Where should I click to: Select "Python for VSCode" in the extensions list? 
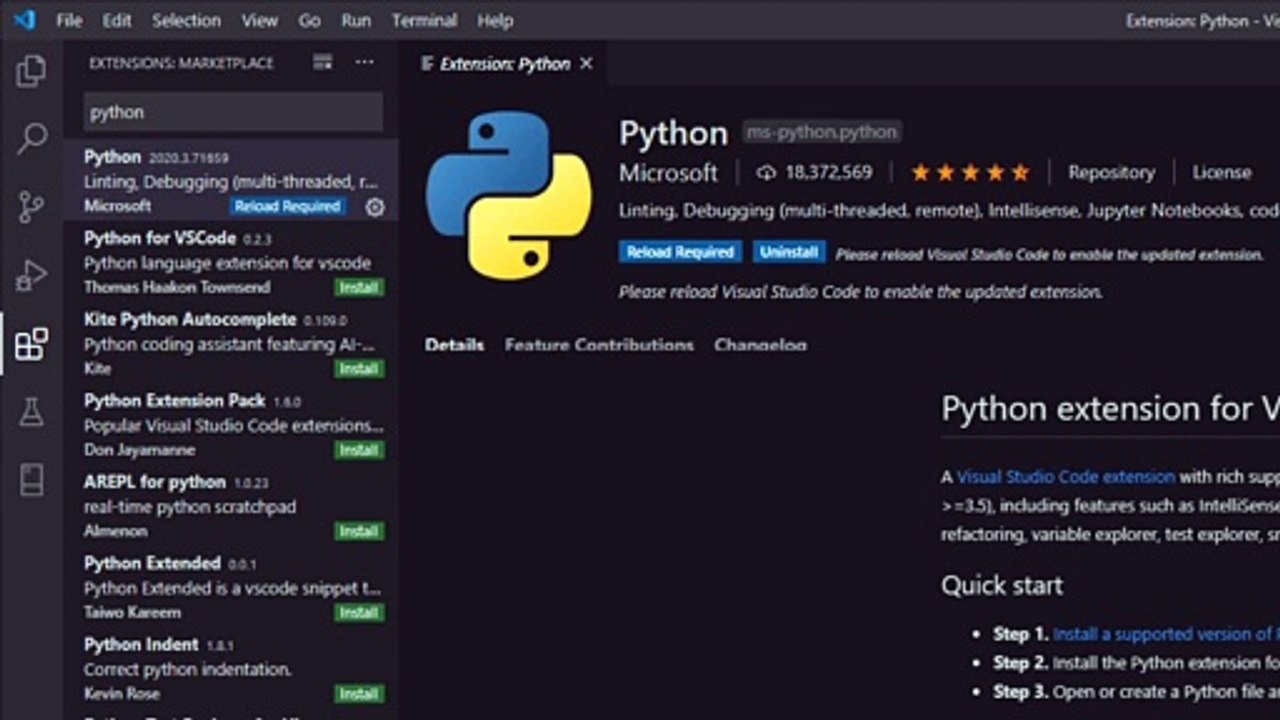point(160,238)
